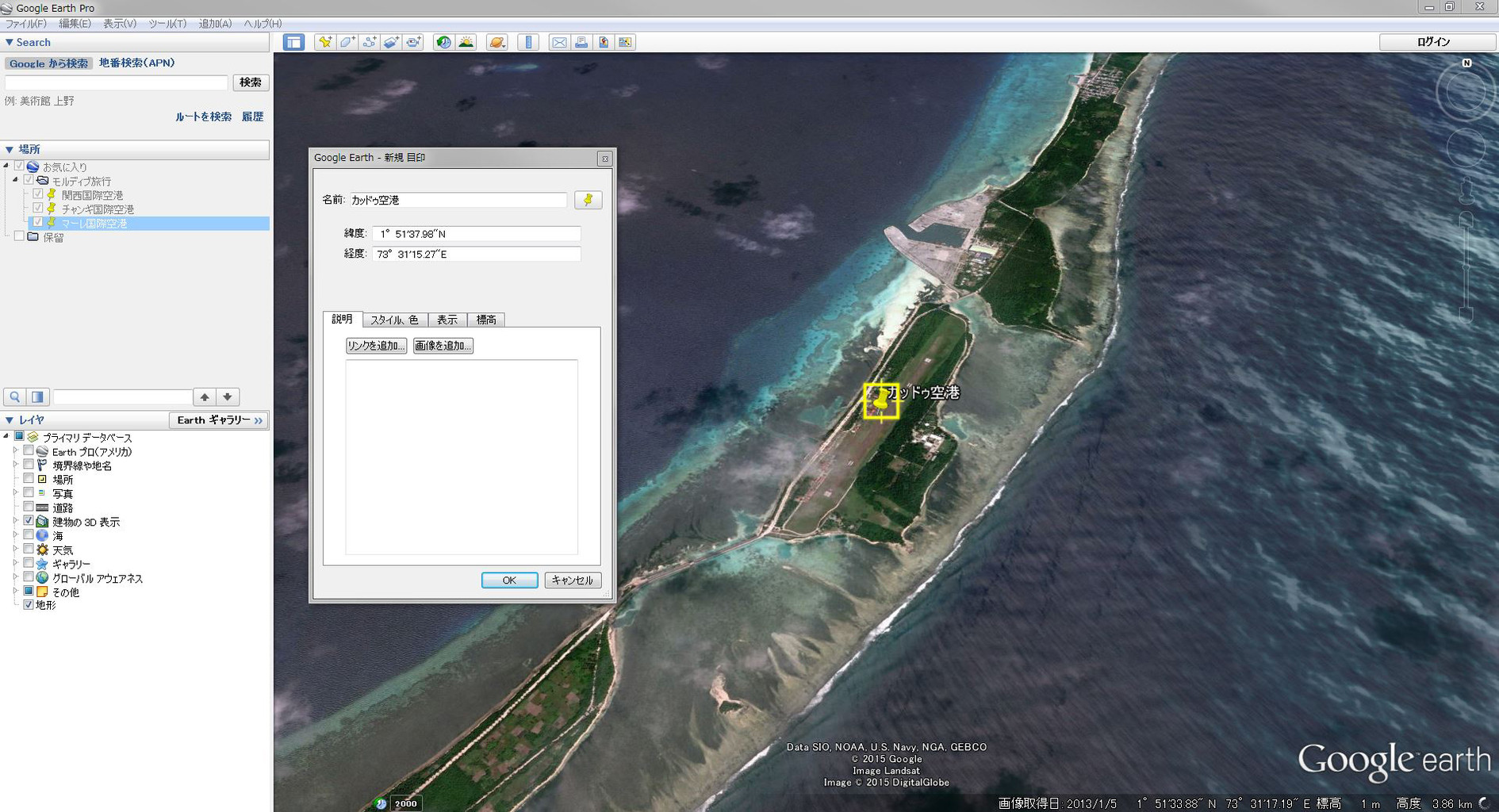Image resolution: width=1499 pixels, height=812 pixels.
Task: Collapse the 場所 panel
Action: (x=10, y=149)
